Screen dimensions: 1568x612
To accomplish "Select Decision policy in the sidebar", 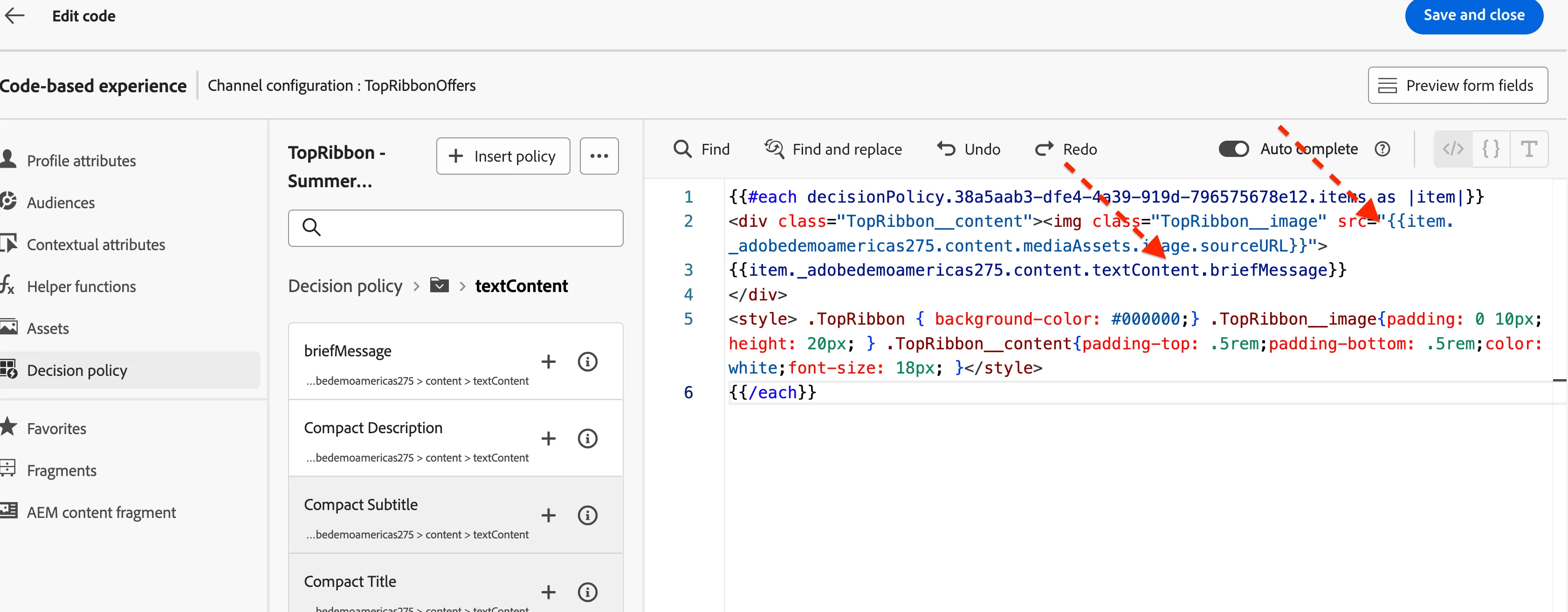I will coord(130,370).
